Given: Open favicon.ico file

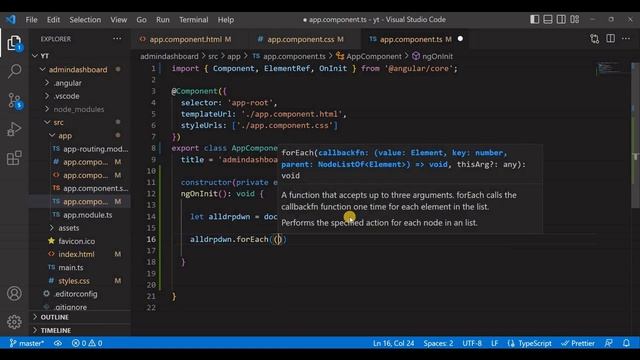Looking at the screenshot, I should coord(80,241).
